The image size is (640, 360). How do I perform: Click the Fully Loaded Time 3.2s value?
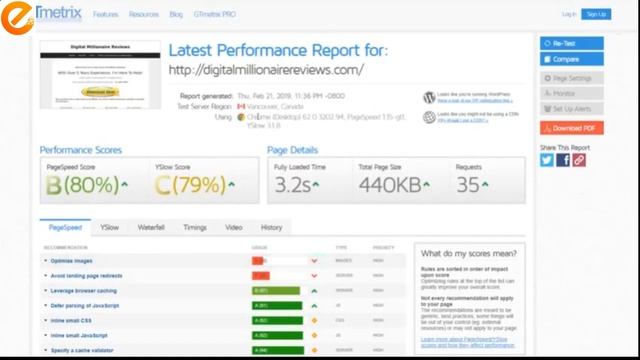[292, 185]
